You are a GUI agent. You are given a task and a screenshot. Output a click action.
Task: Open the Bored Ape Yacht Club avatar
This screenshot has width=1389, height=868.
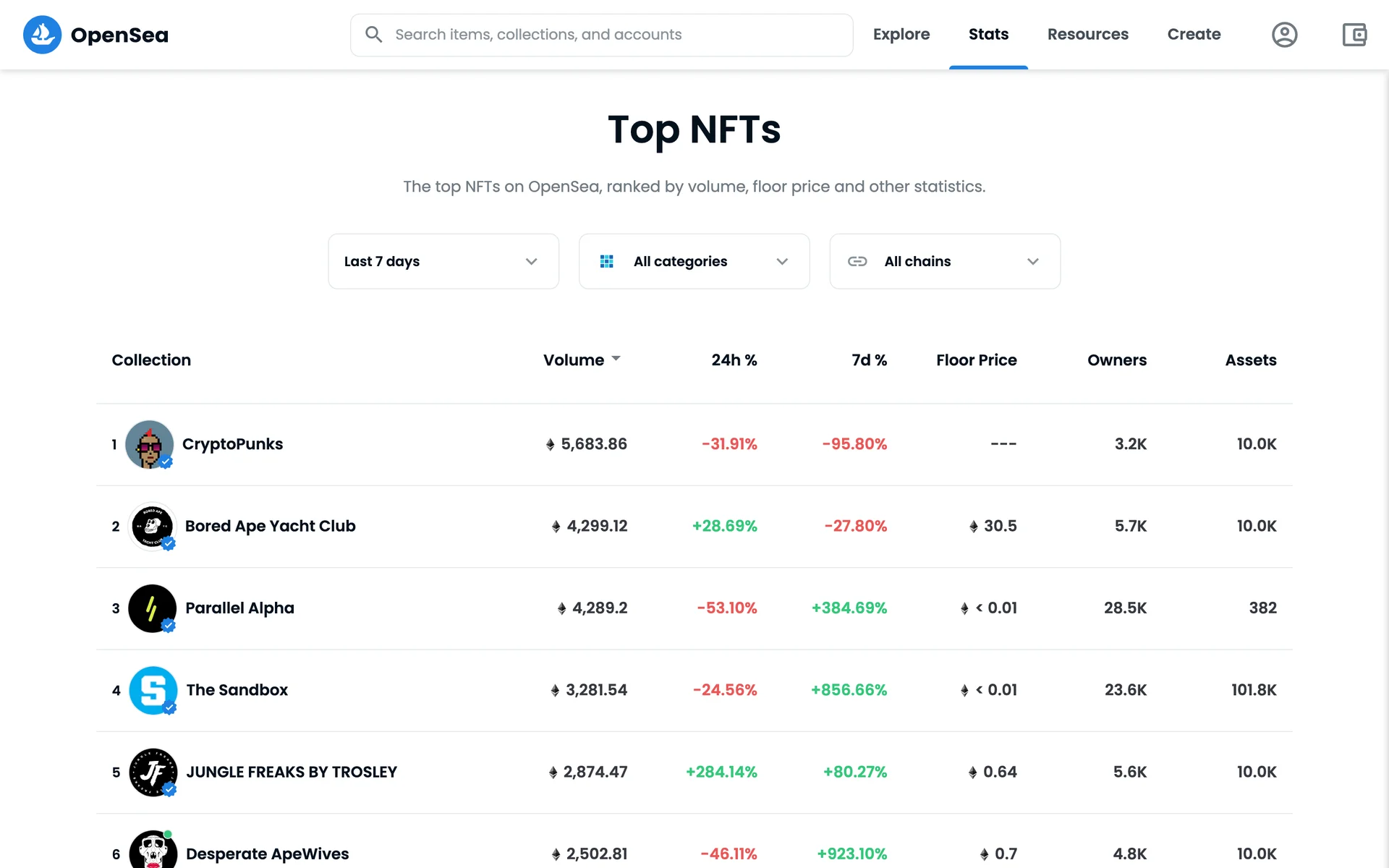(152, 526)
